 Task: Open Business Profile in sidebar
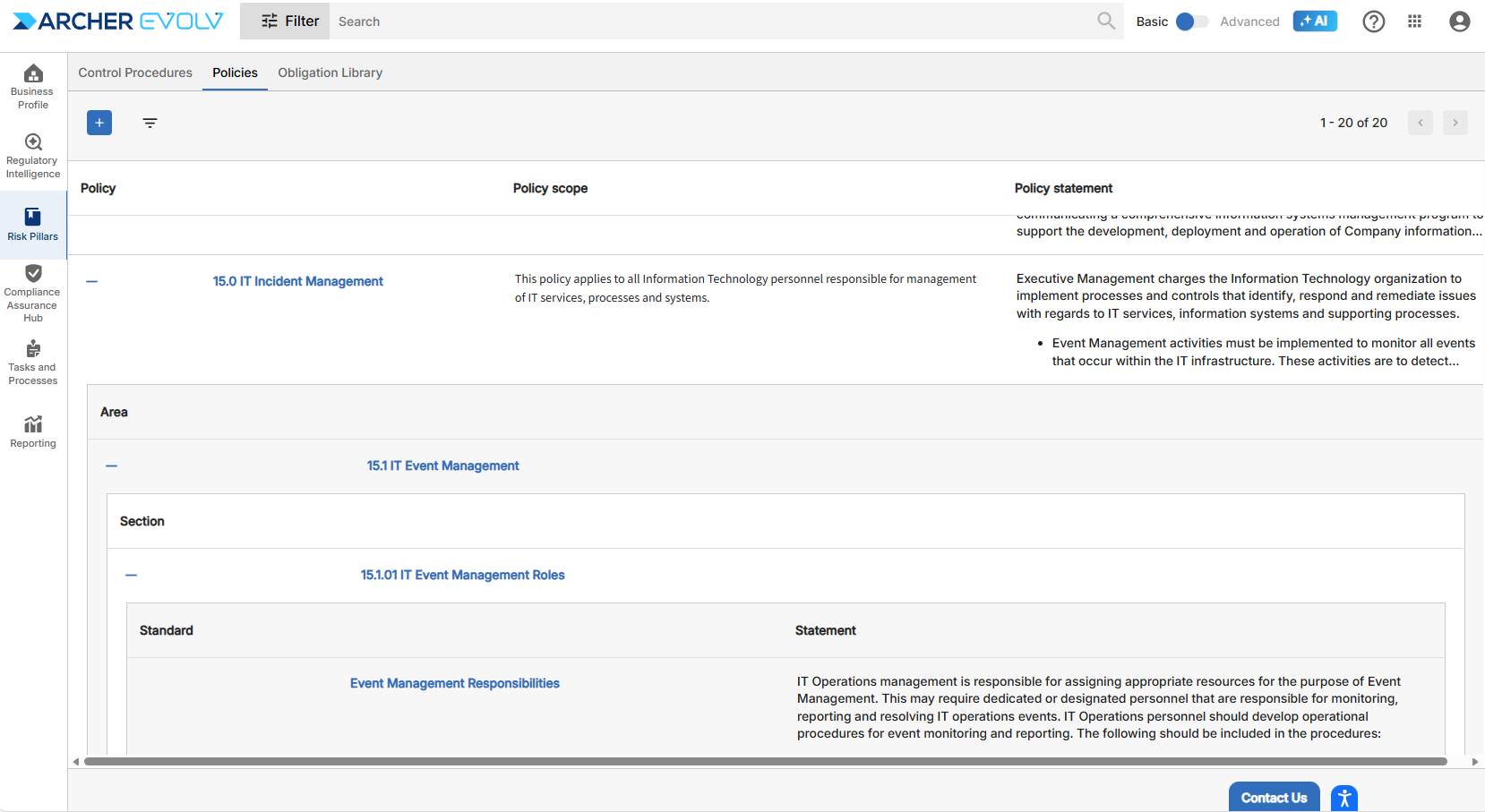(x=33, y=86)
